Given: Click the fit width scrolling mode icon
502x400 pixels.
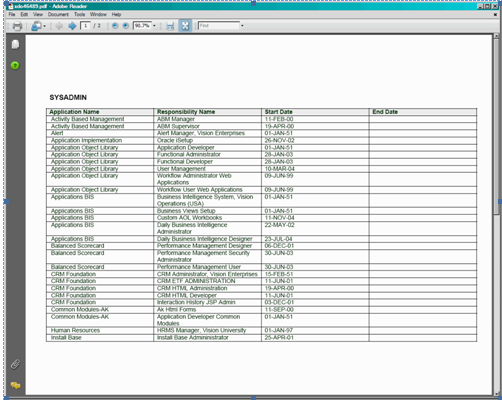Looking at the screenshot, I should pyautogui.click(x=170, y=26).
